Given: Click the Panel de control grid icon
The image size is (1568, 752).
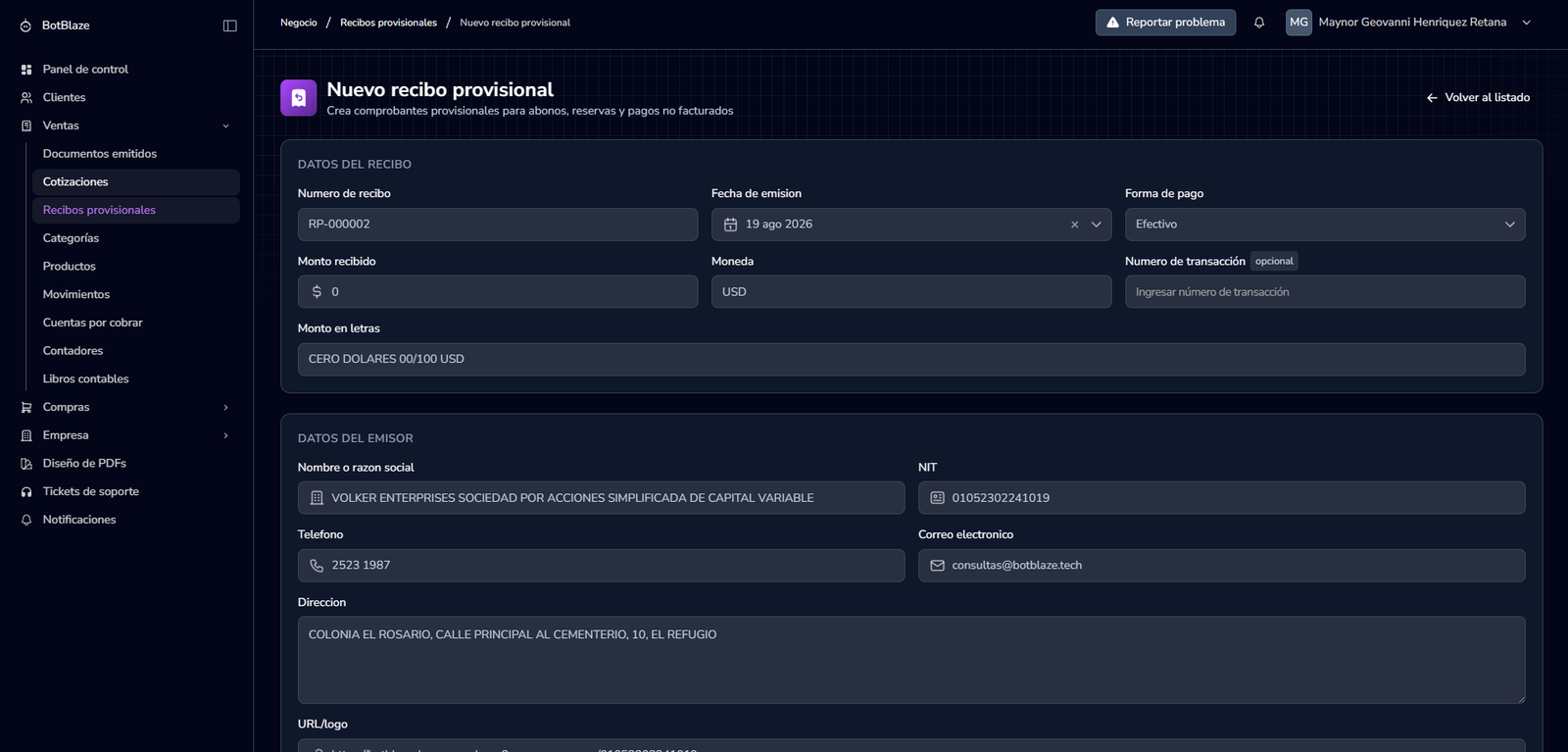Looking at the screenshot, I should tap(26, 70).
